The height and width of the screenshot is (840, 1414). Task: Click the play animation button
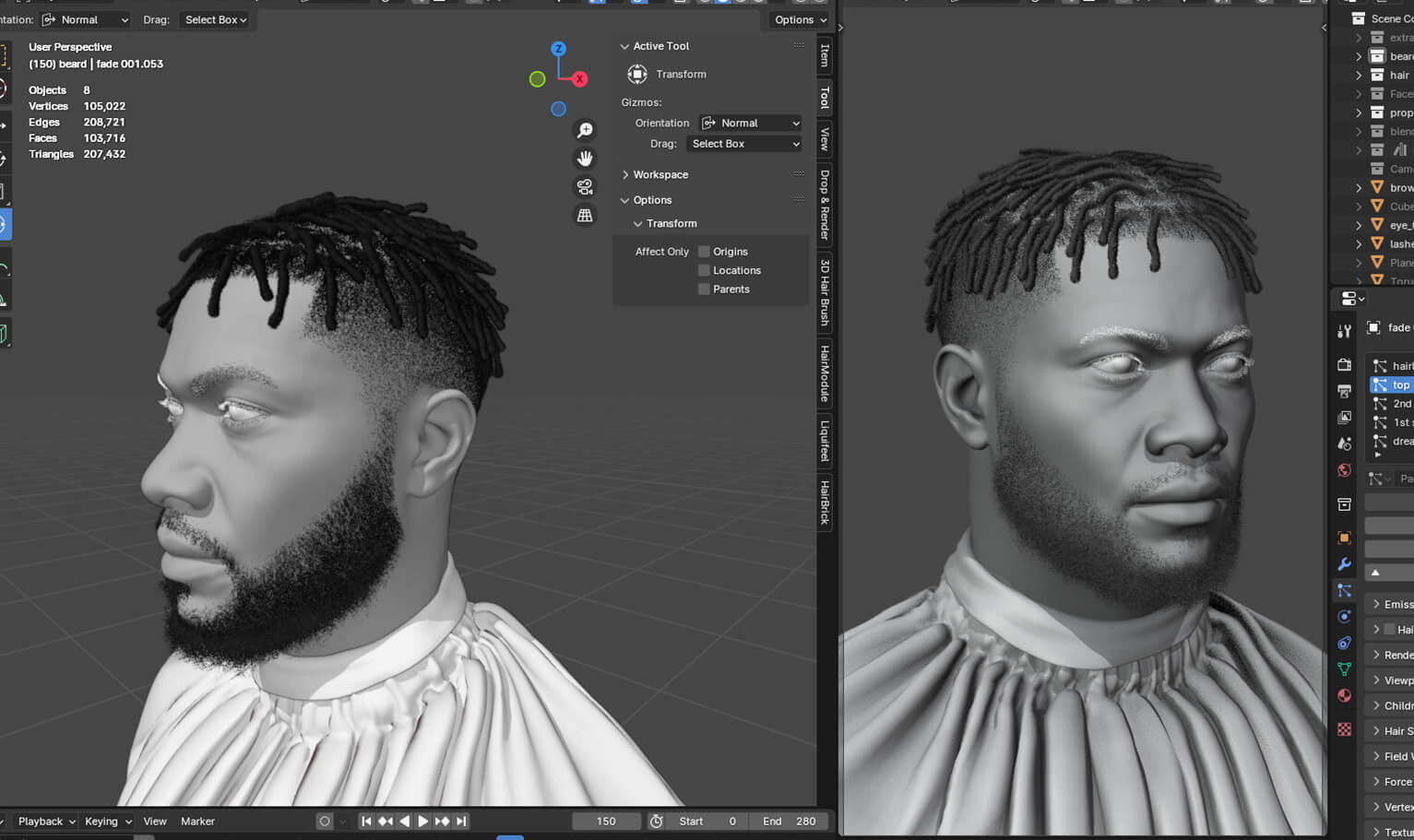(422, 821)
